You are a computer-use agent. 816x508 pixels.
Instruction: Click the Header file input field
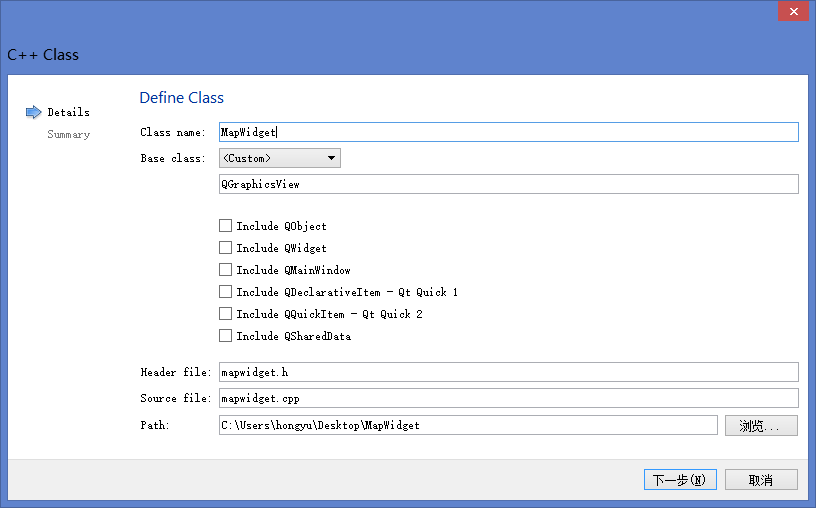tap(508, 372)
